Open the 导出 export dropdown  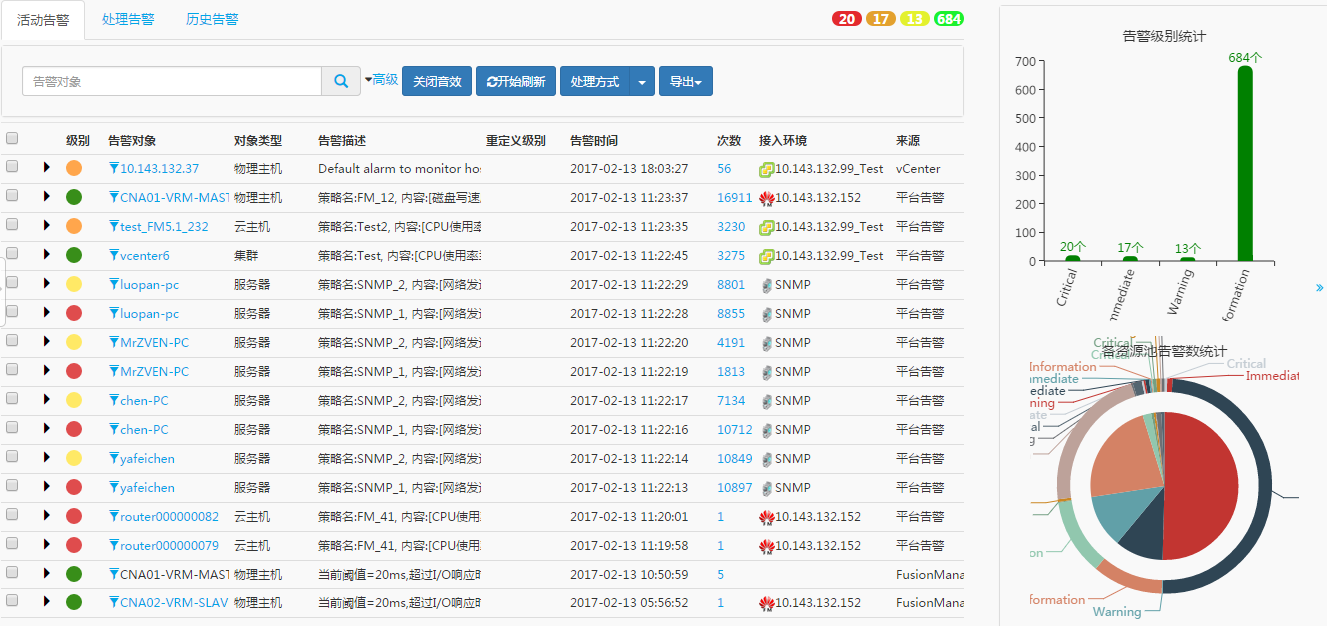(x=685, y=82)
